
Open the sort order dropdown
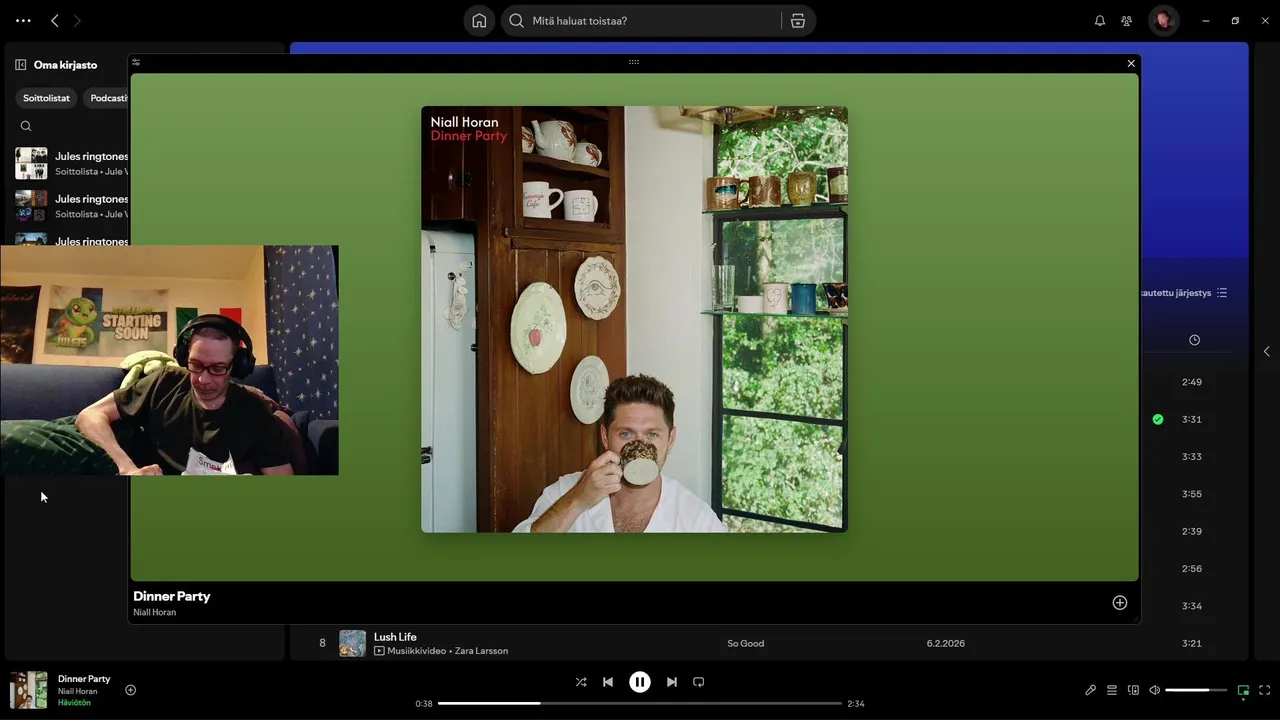pyautogui.click(x=1186, y=293)
